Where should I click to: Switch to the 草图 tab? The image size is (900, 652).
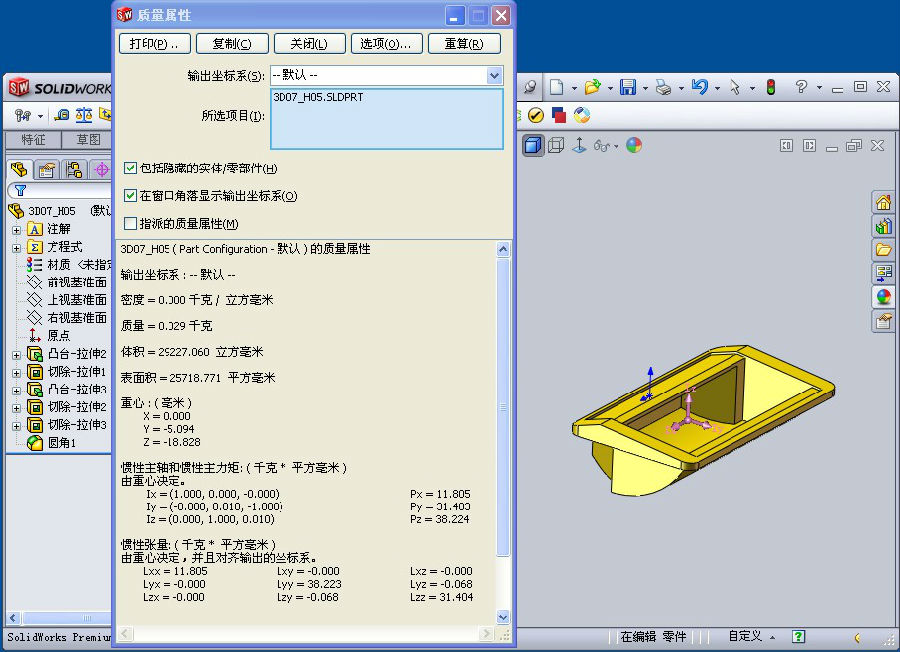(88, 140)
